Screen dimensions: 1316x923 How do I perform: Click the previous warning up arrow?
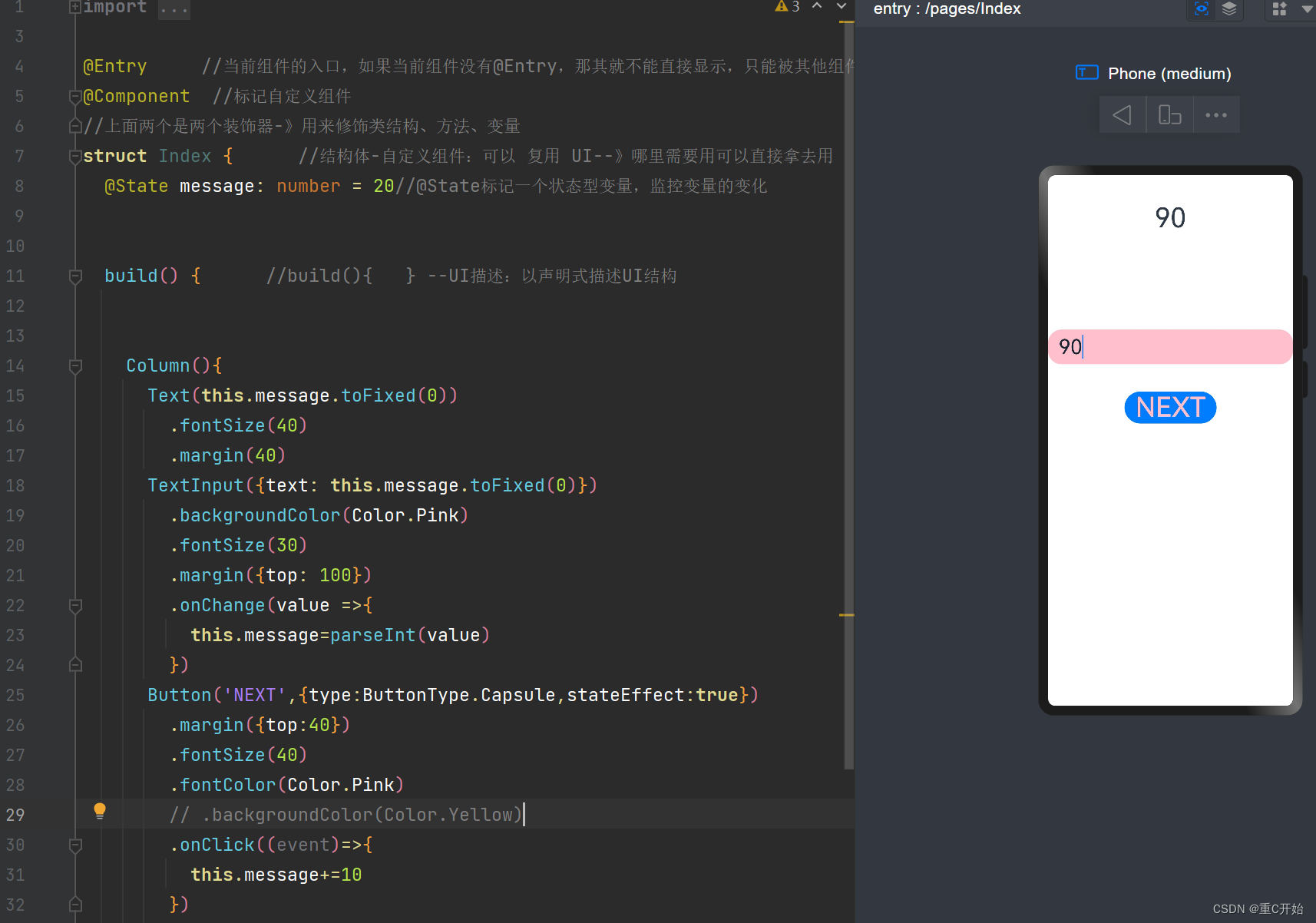[817, 6]
